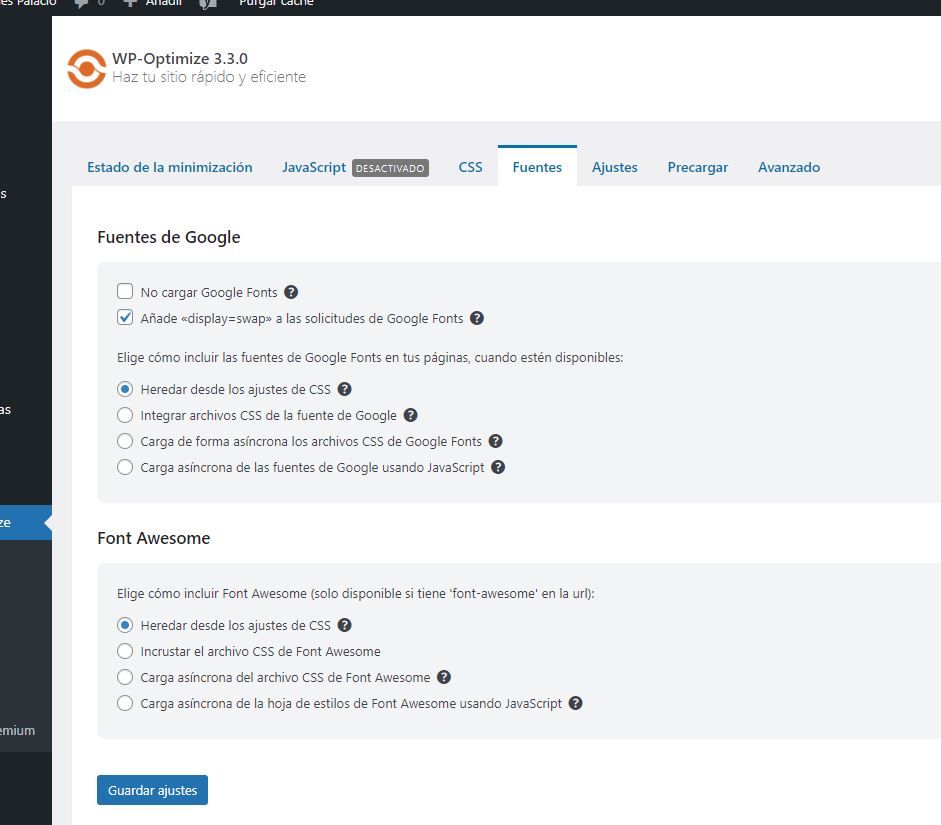Screen dimensions: 941x825
Task: Switch to the Avanzado tab
Action: click(789, 167)
